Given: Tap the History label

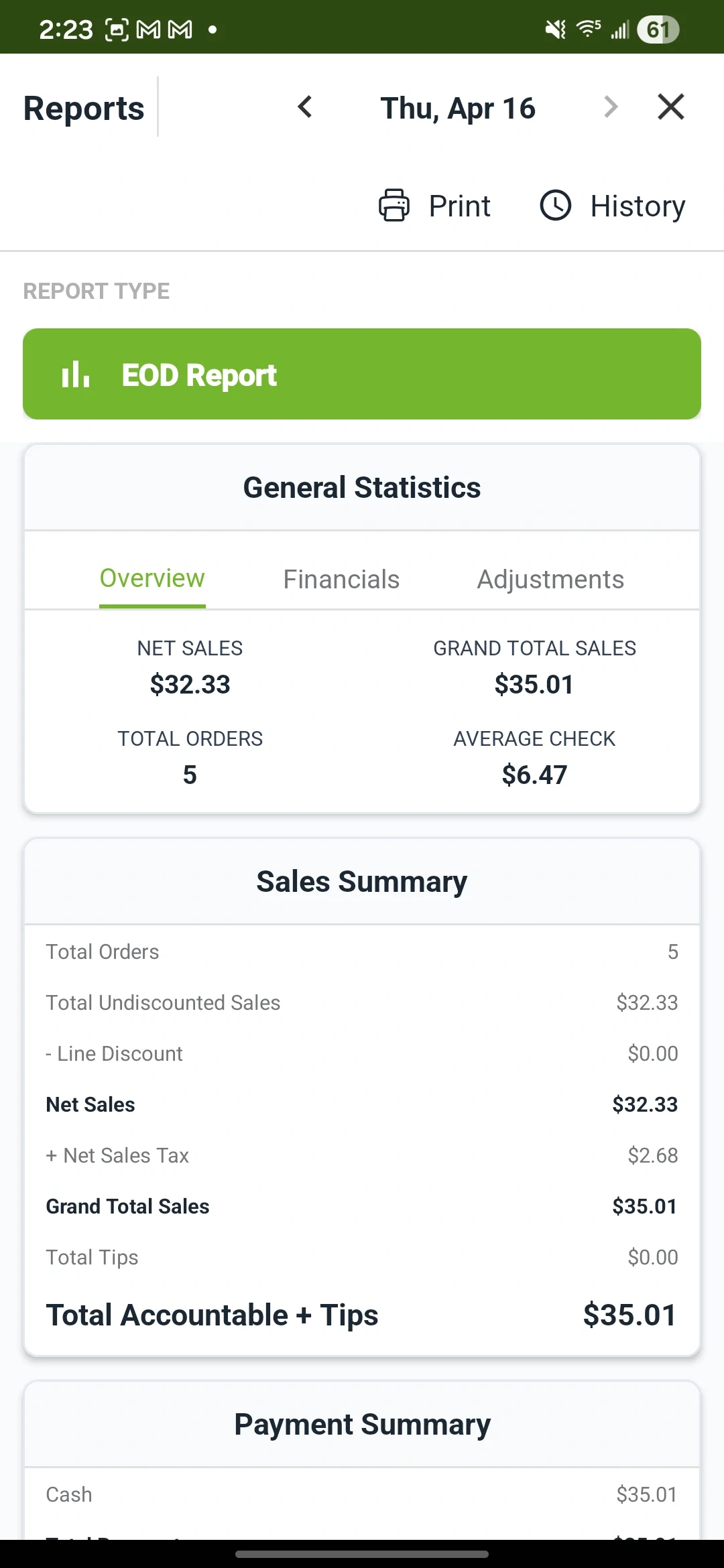Looking at the screenshot, I should click(637, 206).
